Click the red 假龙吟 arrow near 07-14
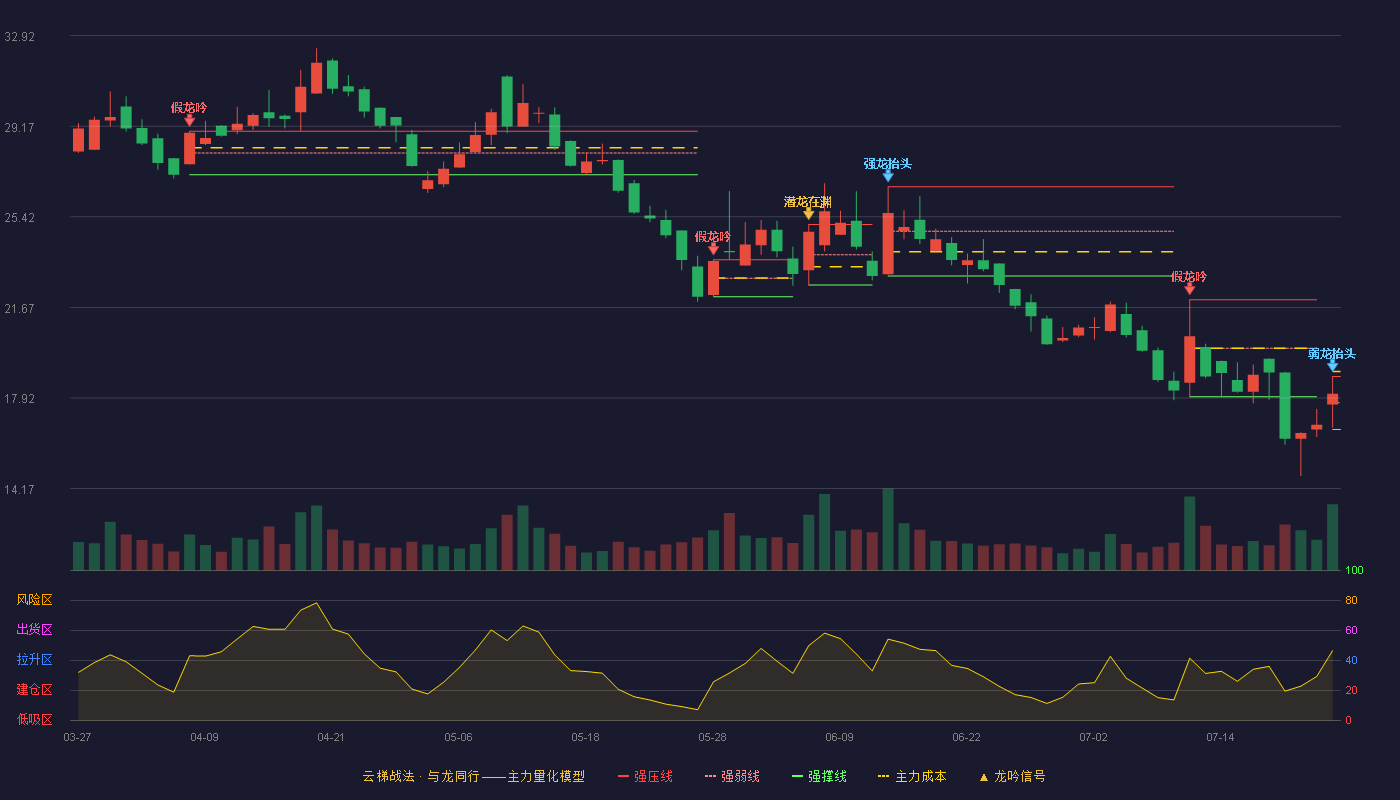Screen dimensions: 1400x800 click(x=1190, y=288)
